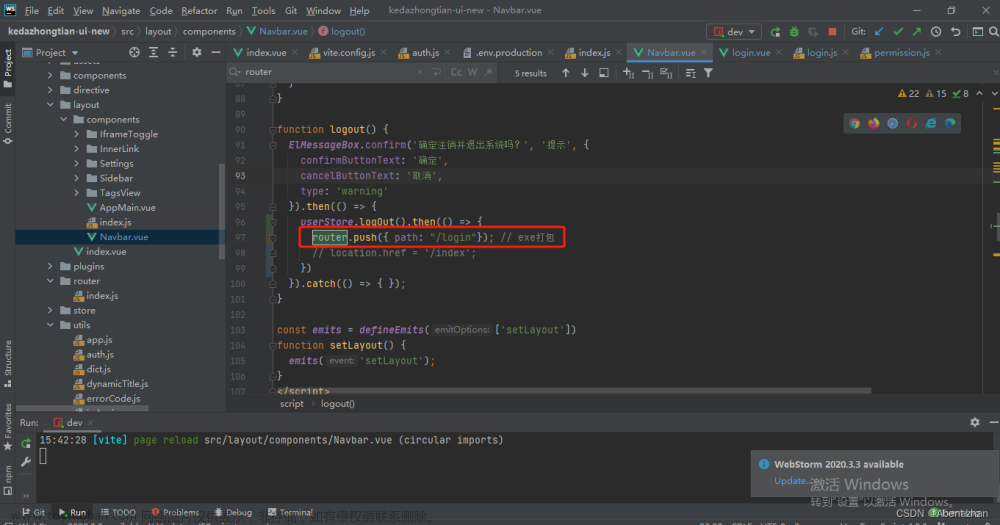
Task: Go to next search occurrence arrow
Action: [584, 73]
